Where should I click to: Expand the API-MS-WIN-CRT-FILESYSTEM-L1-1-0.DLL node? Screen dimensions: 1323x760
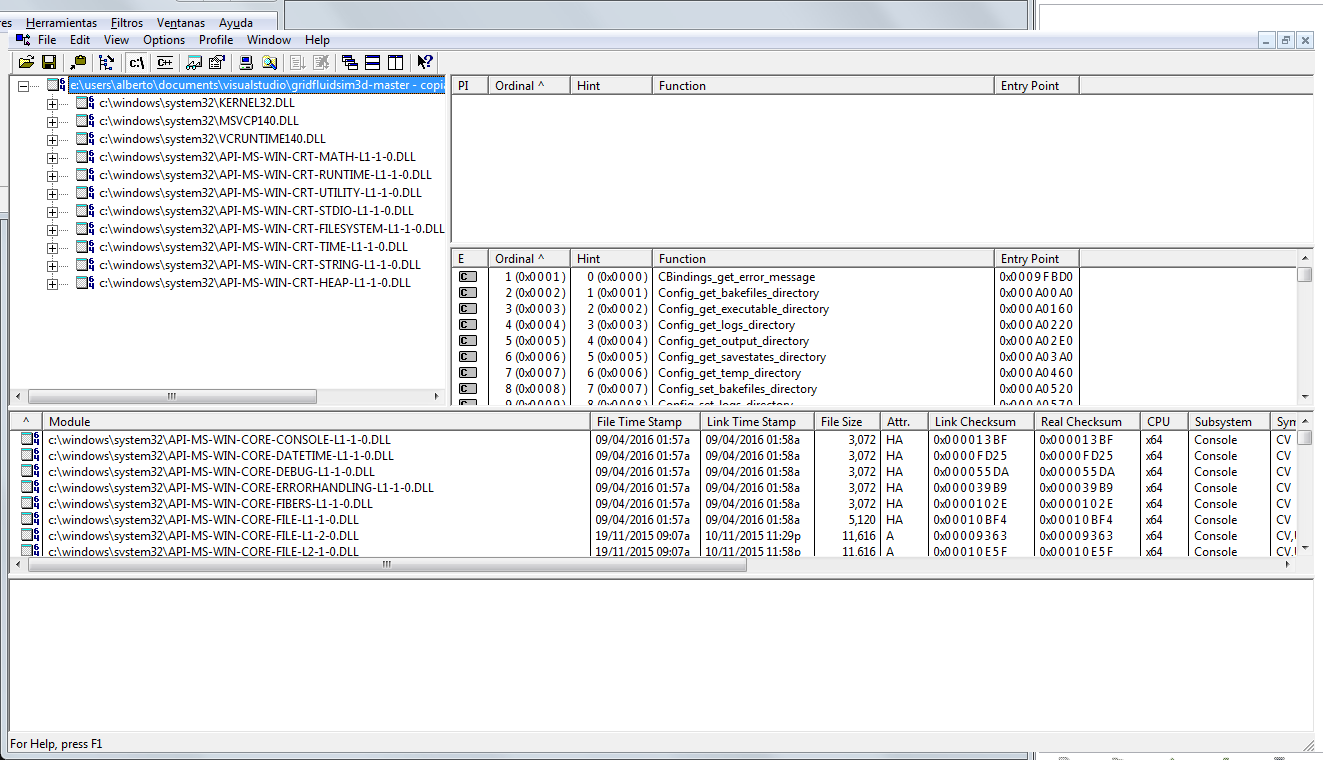52,229
